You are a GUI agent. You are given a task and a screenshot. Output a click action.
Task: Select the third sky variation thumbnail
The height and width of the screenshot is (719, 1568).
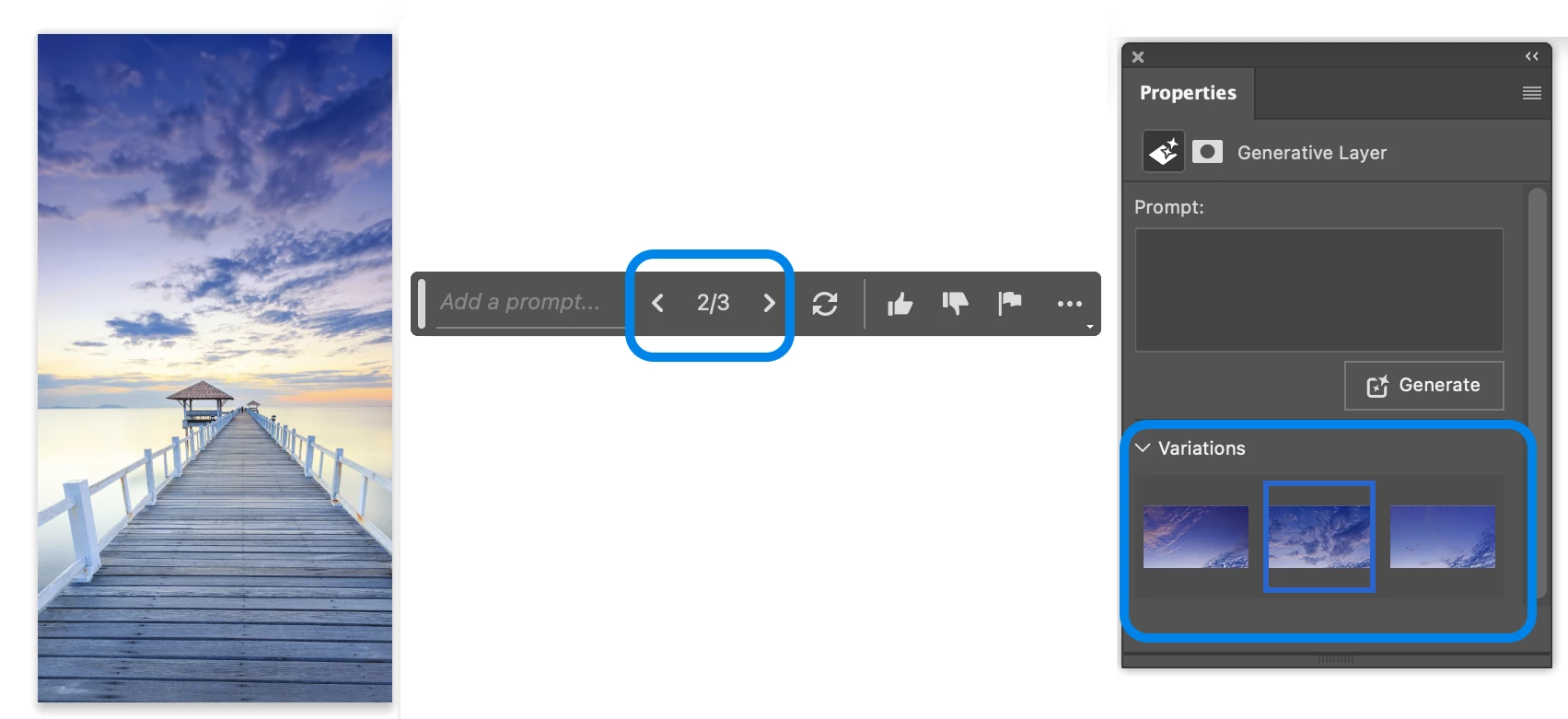tap(1443, 537)
